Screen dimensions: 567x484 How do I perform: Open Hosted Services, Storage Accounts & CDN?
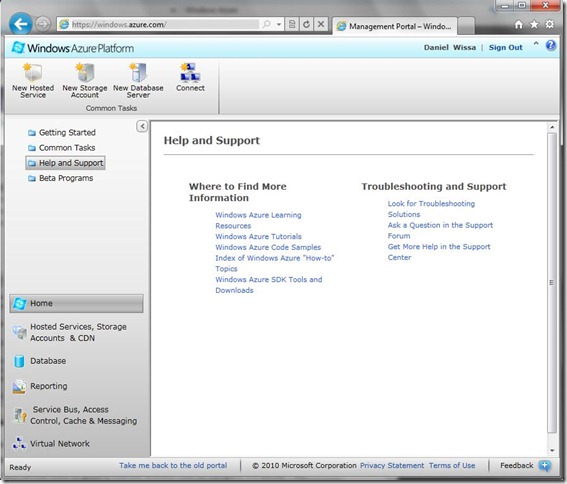coord(70,332)
